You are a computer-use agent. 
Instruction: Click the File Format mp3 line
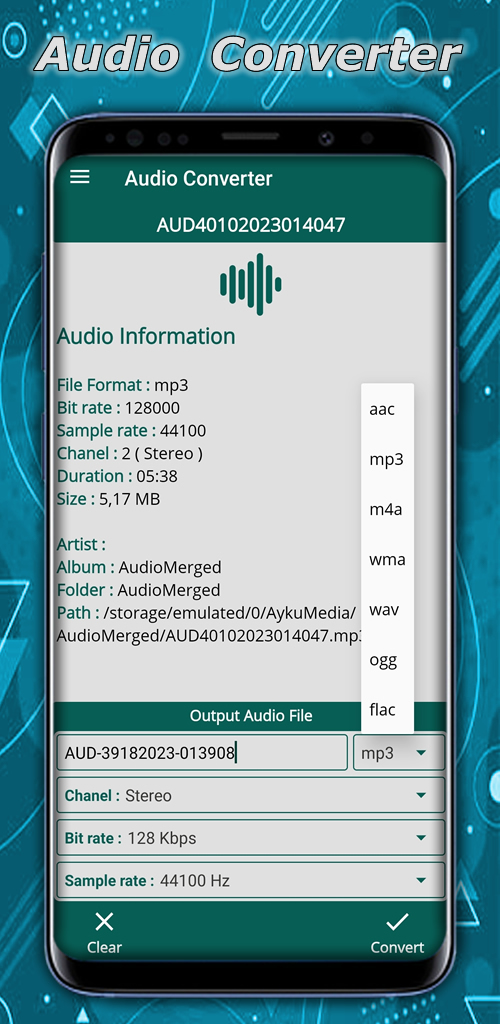123,385
